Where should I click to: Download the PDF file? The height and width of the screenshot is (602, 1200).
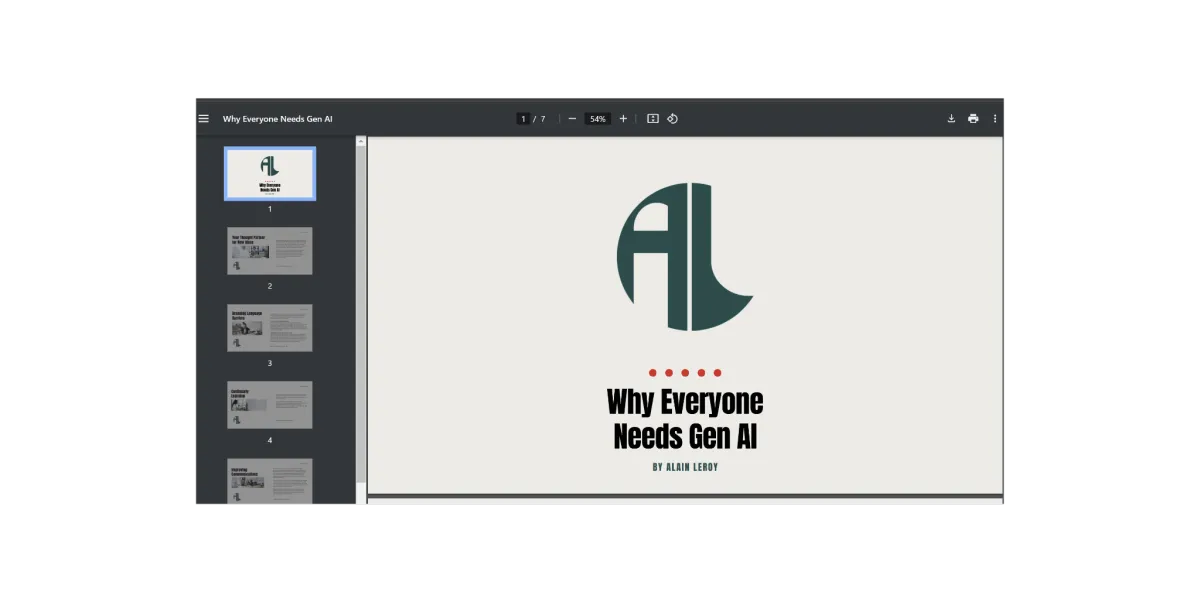point(951,119)
